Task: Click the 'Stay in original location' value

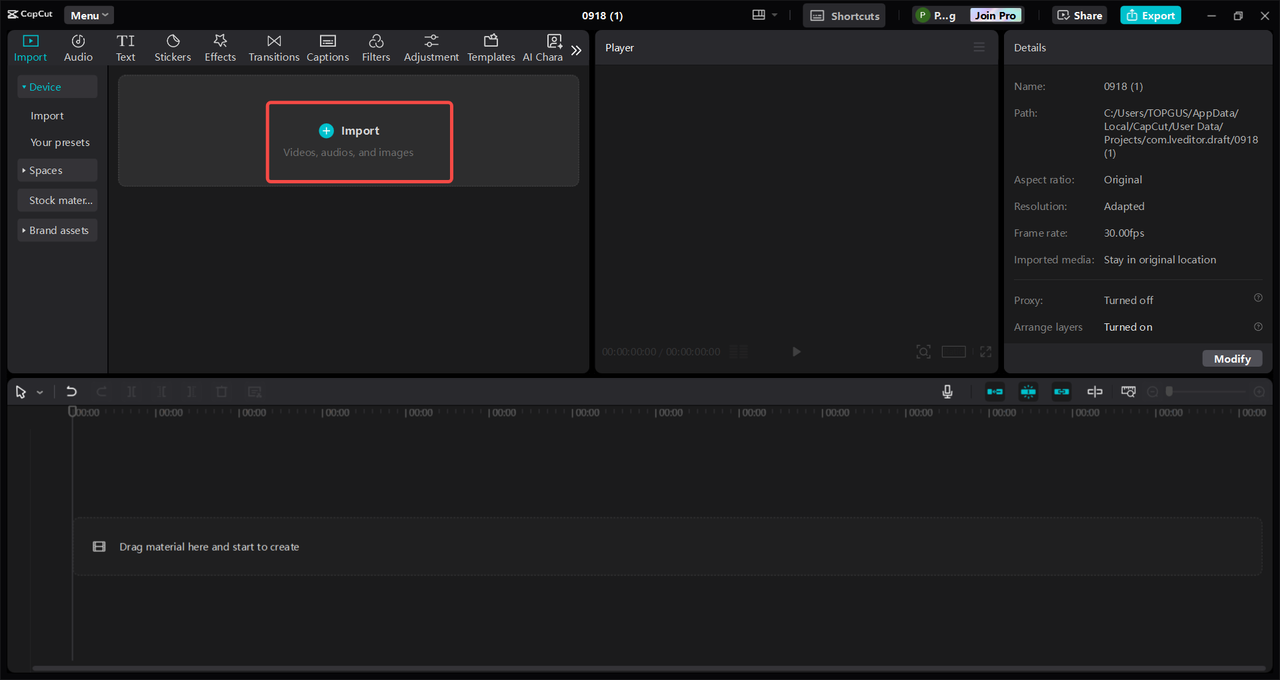Action: pos(1160,260)
